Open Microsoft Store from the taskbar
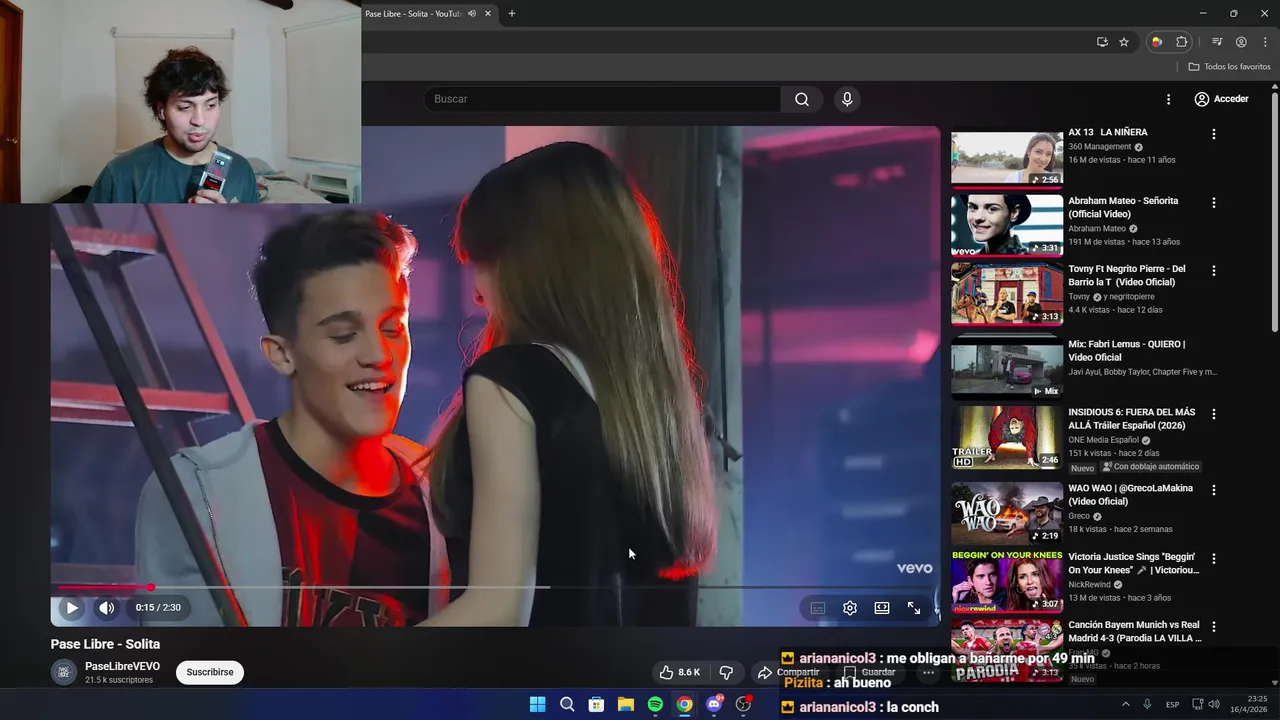 [x=596, y=705]
